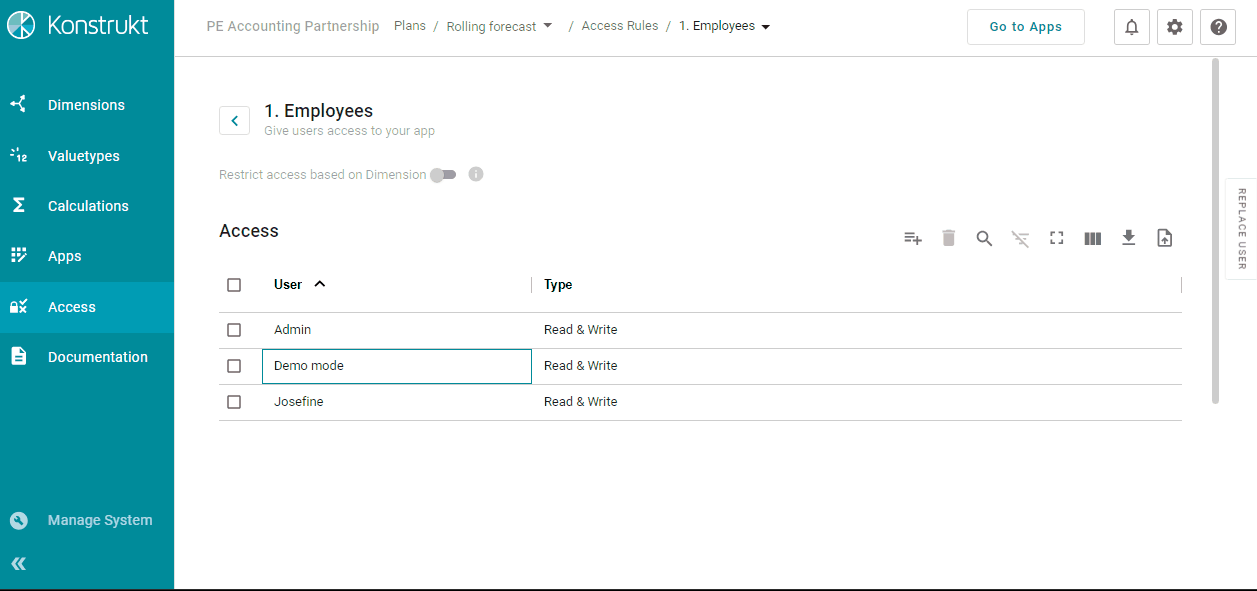The width and height of the screenshot is (1257, 591).
Task: Open notifications bell icon
Action: click(1131, 27)
